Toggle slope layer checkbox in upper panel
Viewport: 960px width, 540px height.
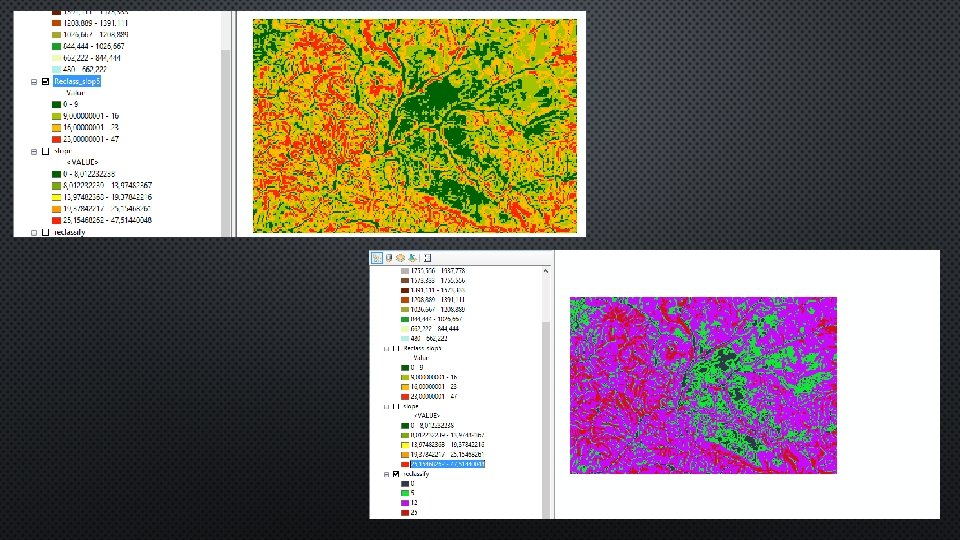(45, 151)
